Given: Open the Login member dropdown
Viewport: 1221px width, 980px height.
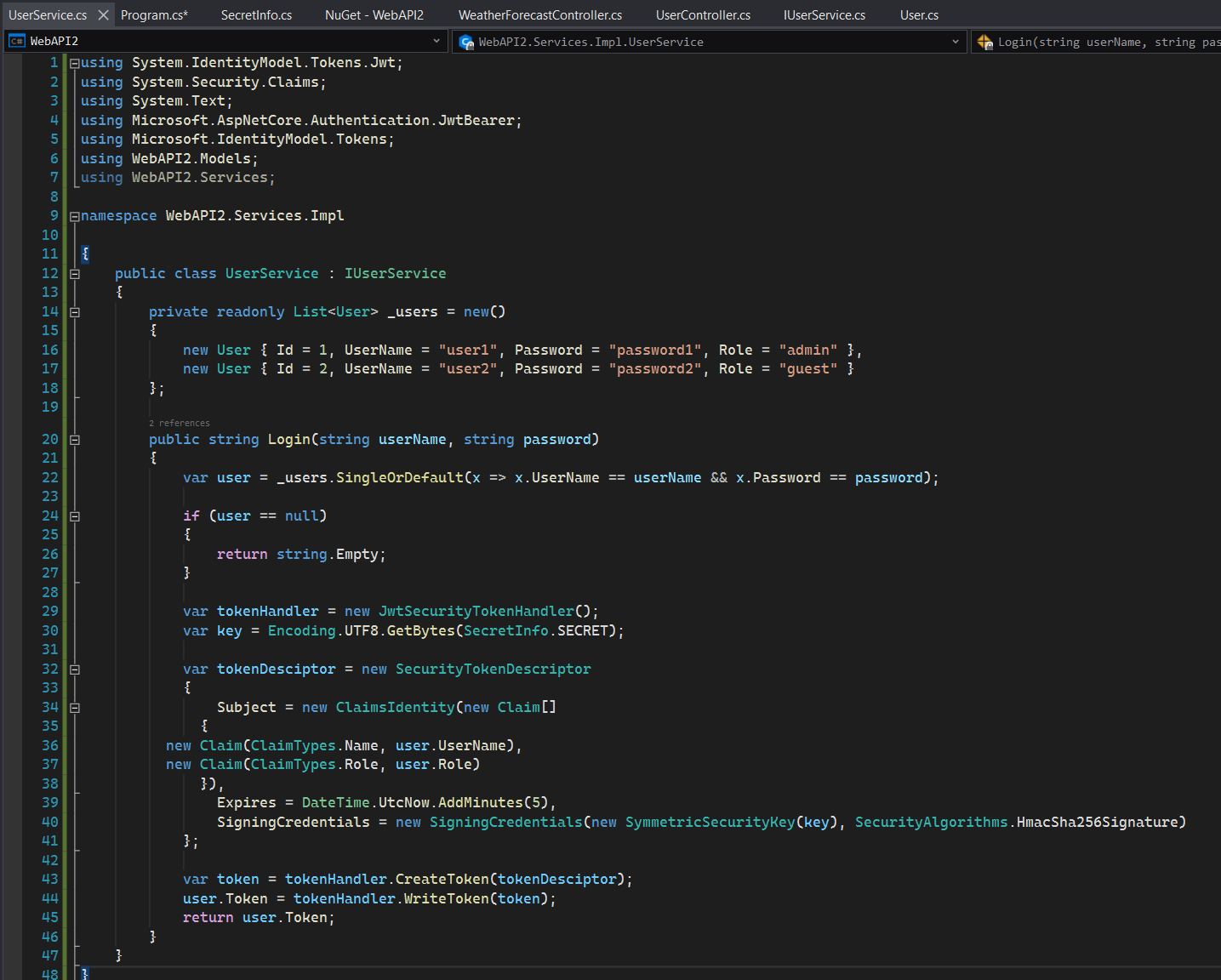Looking at the screenshot, I should coord(1096,42).
